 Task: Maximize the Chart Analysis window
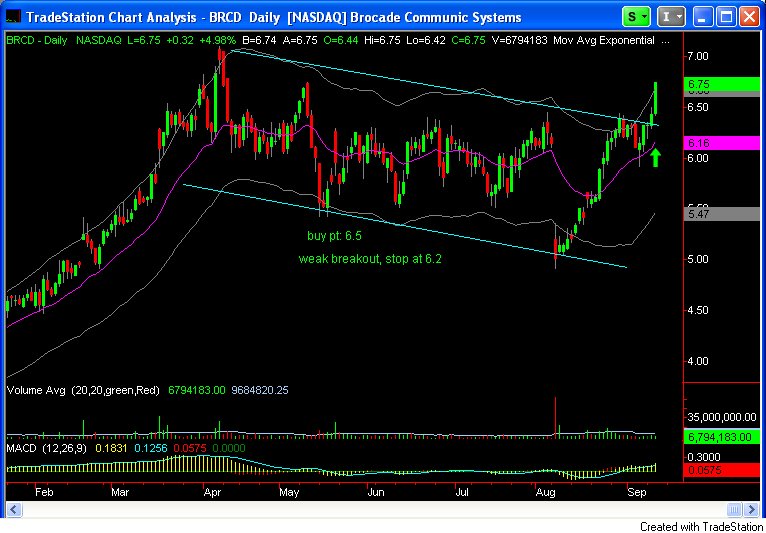click(x=726, y=18)
